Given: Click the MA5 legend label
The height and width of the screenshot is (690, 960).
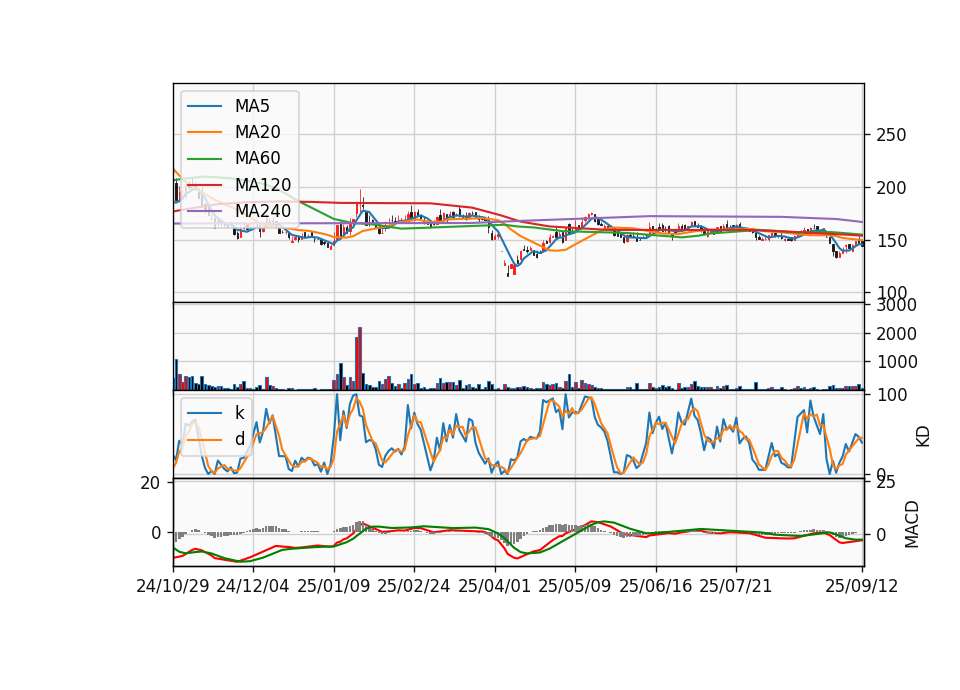Looking at the screenshot, I should [252, 106].
